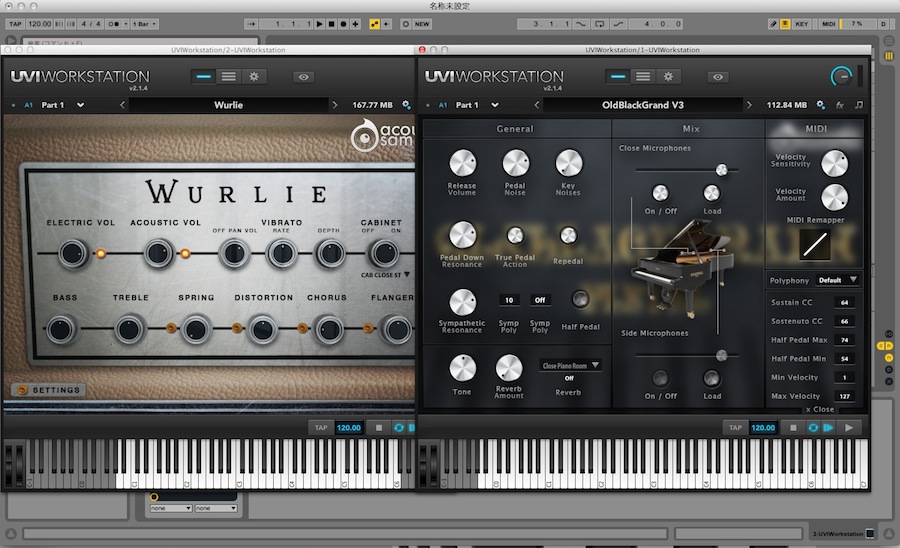Open the fx section icon
The width and height of the screenshot is (900, 548).
pos(840,105)
